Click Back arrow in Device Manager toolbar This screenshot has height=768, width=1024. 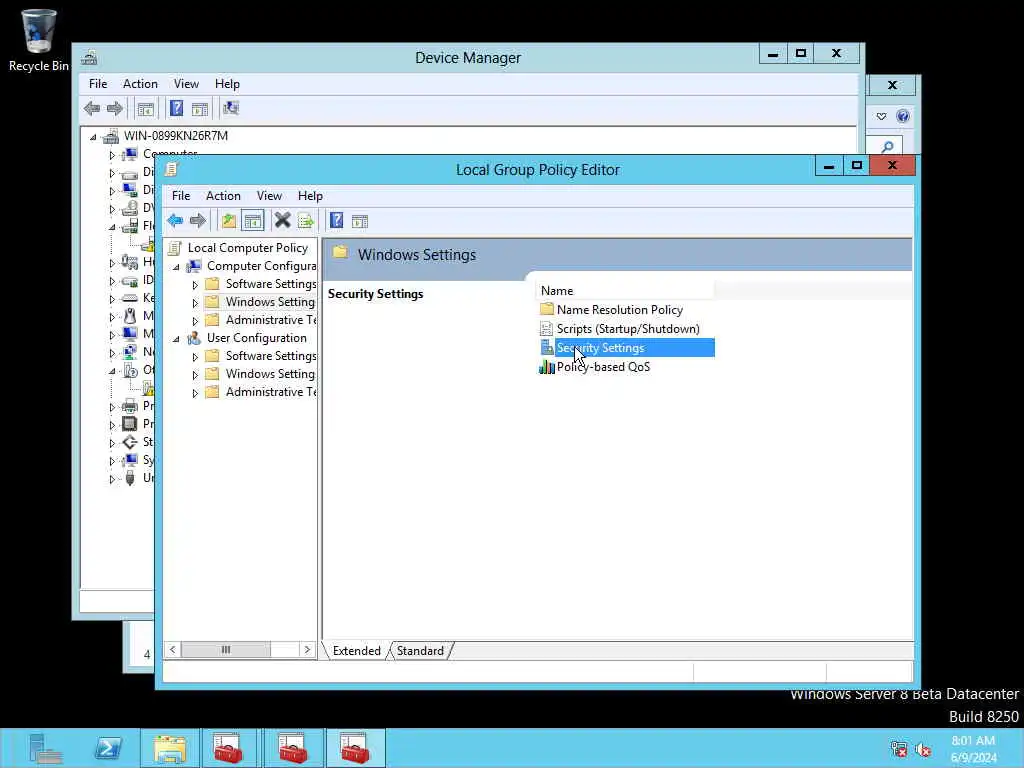tap(92, 108)
